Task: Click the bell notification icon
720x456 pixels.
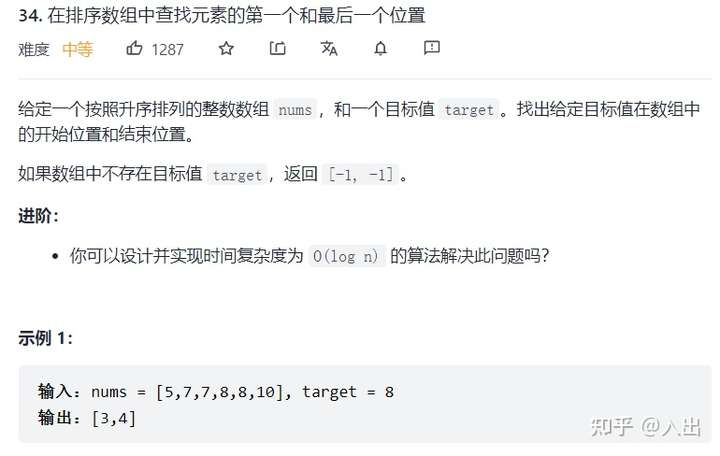Action: 380,48
